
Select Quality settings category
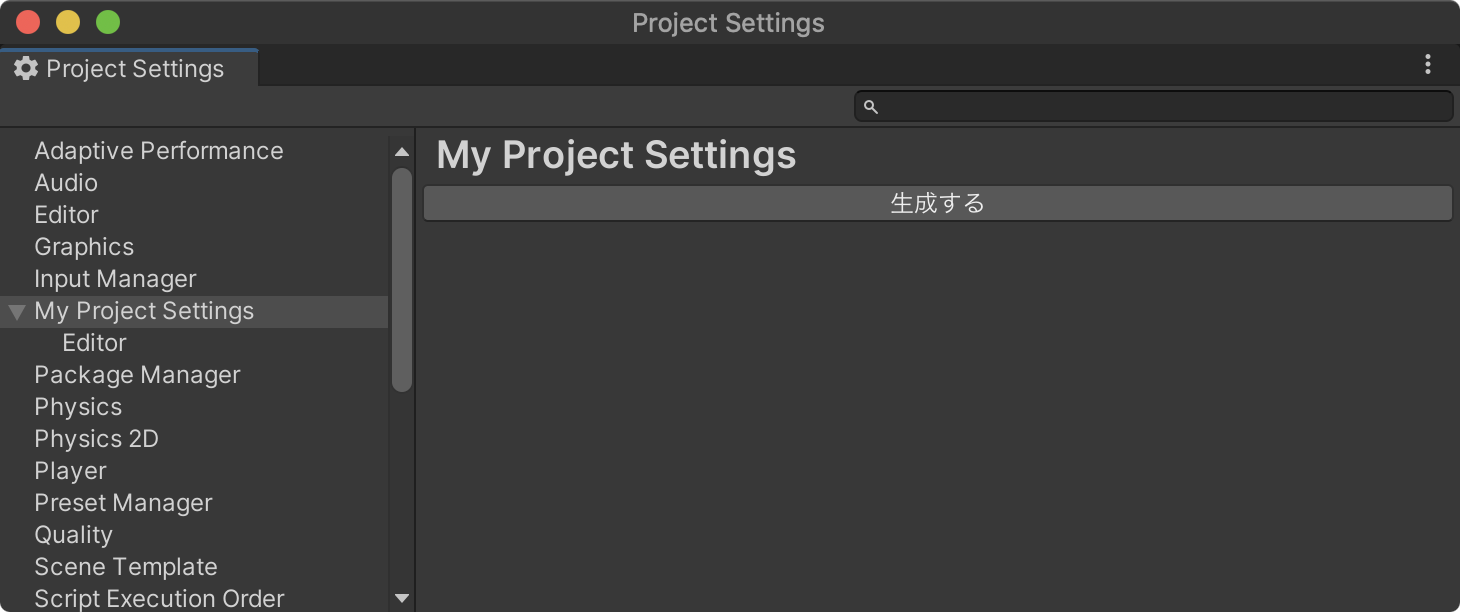[73, 535]
